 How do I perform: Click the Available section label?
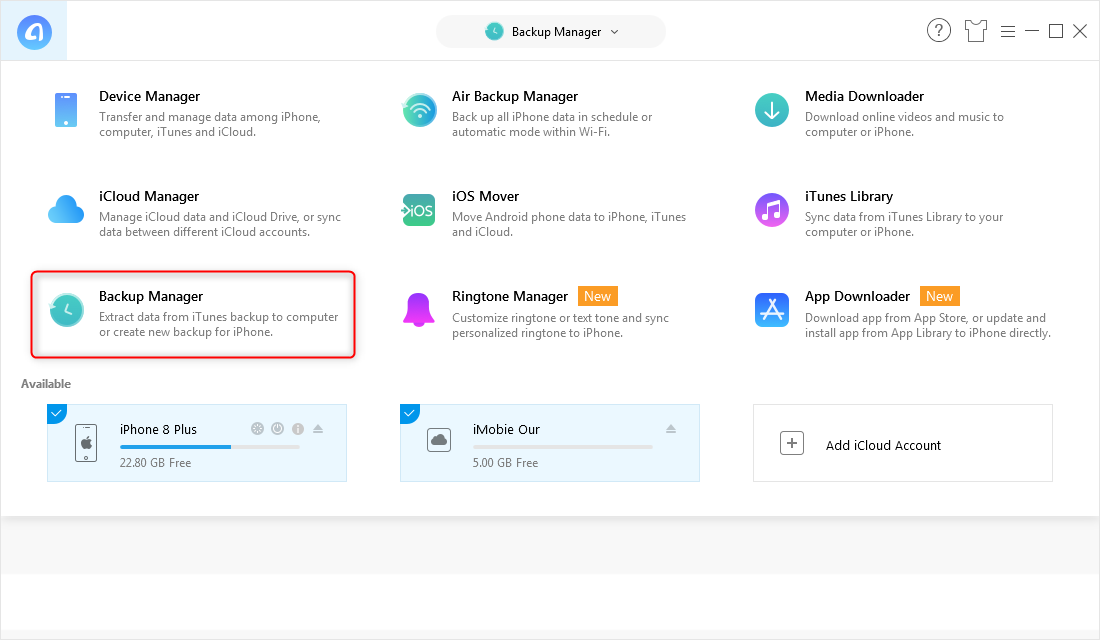click(x=46, y=384)
